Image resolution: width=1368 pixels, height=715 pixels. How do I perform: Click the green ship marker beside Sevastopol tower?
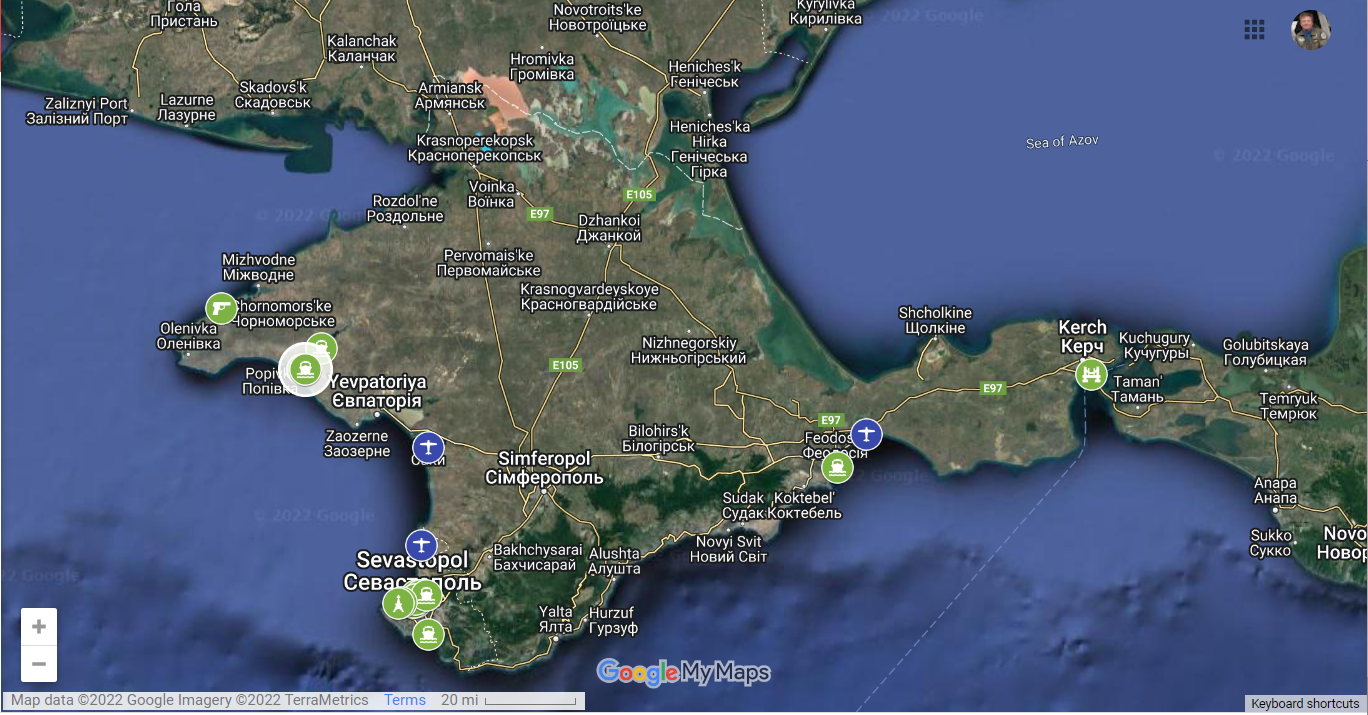pyautogui.click(x=427, y=596)
